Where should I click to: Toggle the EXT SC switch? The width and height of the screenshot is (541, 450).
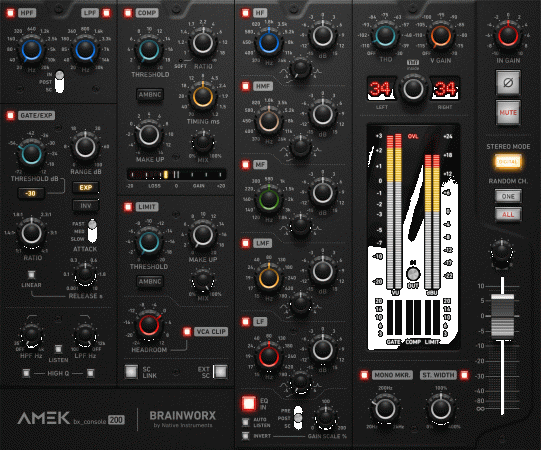[x=220, y=372]
